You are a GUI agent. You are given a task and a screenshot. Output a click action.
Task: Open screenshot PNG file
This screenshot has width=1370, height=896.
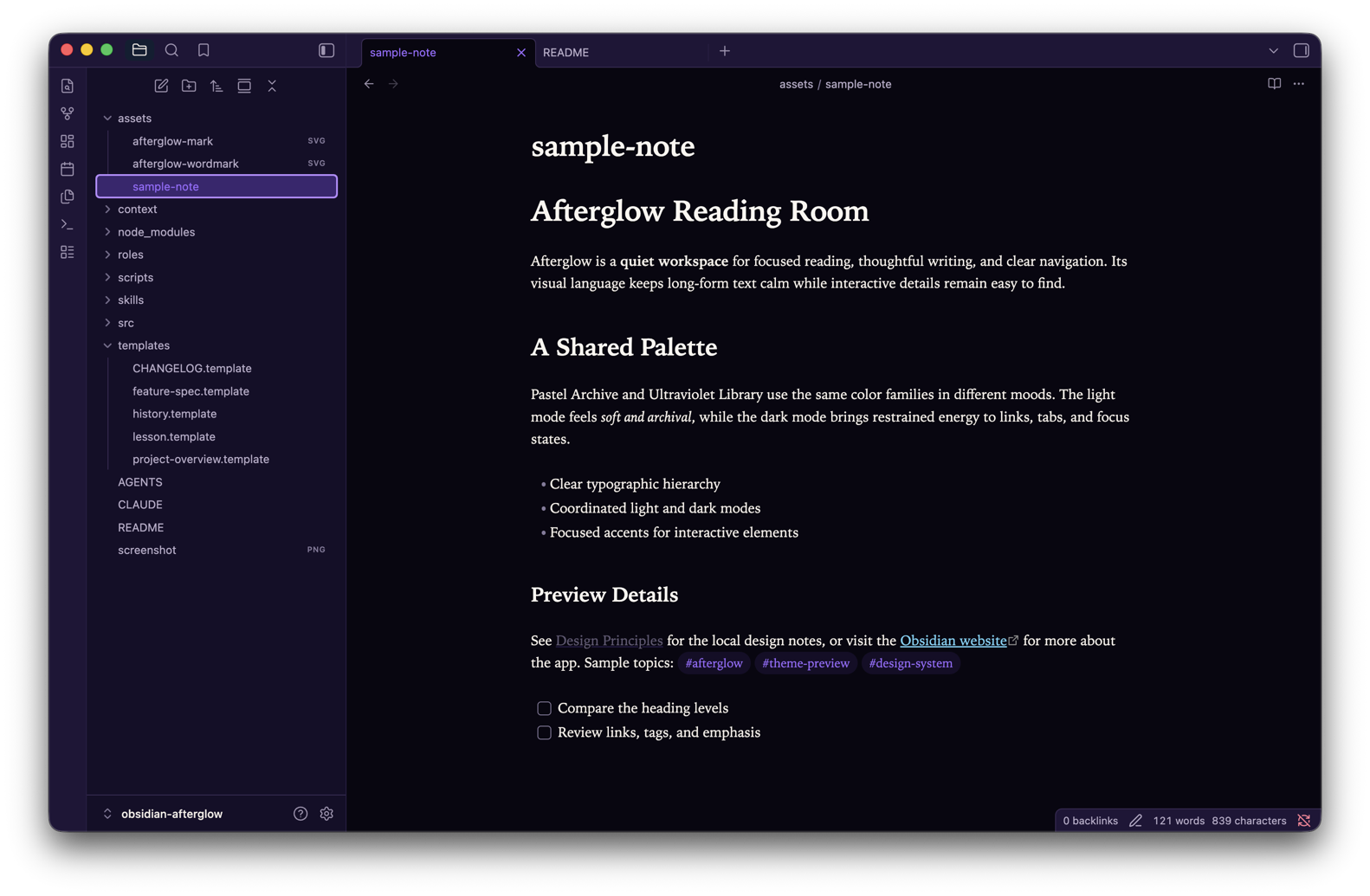(x=216, y=550)
